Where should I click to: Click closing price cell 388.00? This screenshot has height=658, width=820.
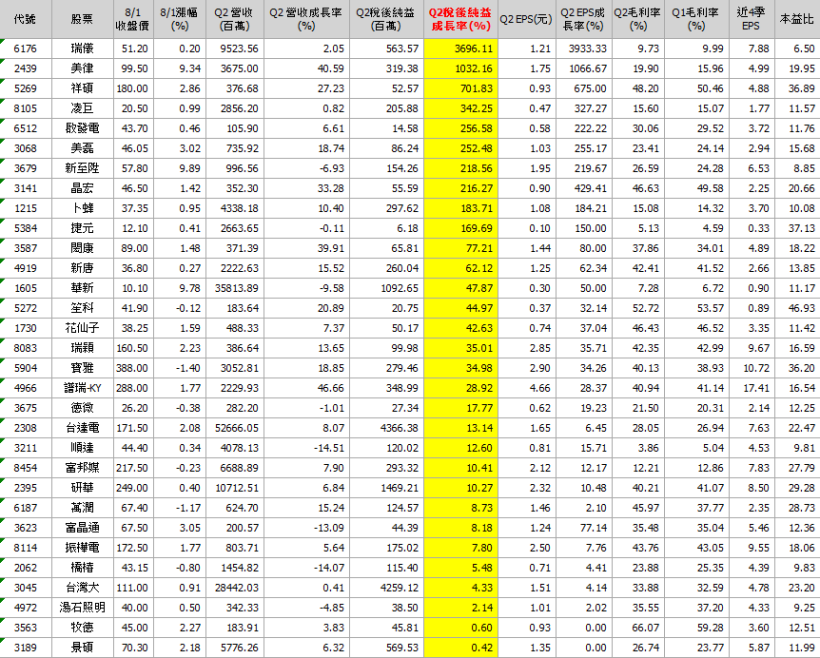tap(133, 368)
